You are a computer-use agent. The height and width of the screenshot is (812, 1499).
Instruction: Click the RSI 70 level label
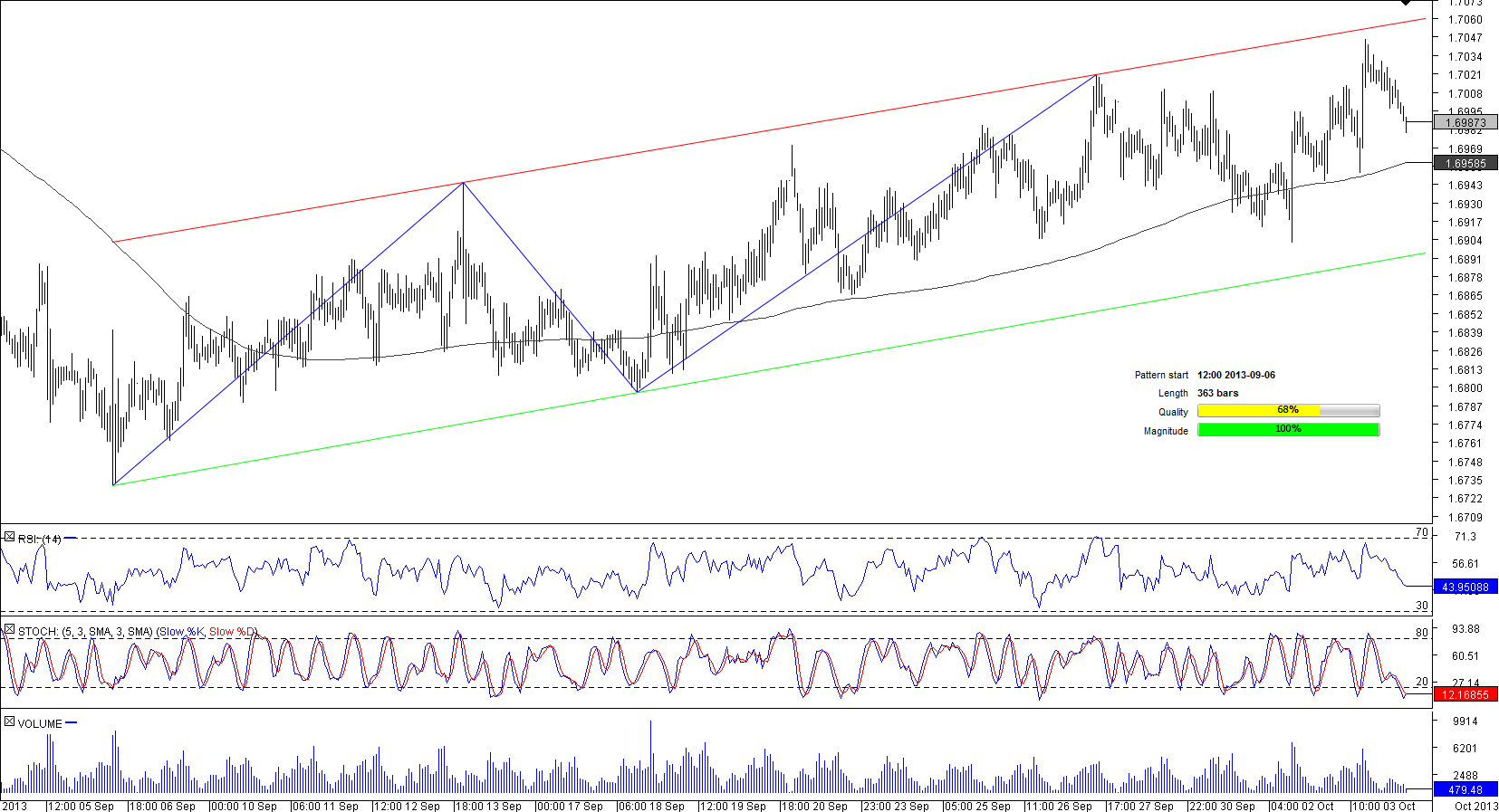(x=1422, y=533)
